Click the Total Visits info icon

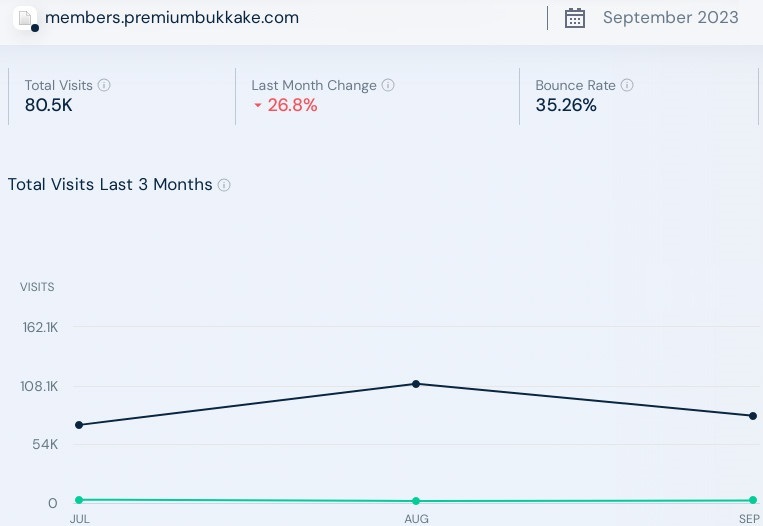(104, 86)
